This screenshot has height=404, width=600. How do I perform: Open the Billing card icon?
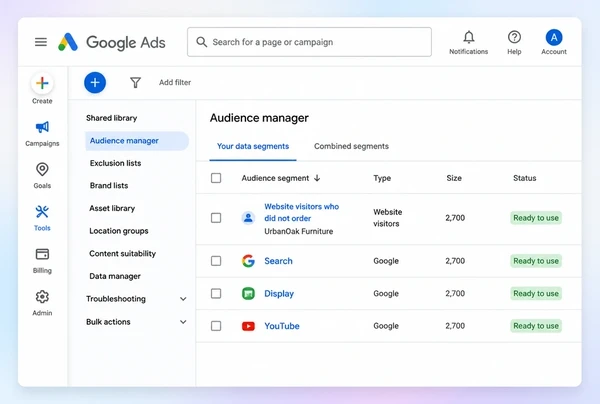[x=42, y=254]
